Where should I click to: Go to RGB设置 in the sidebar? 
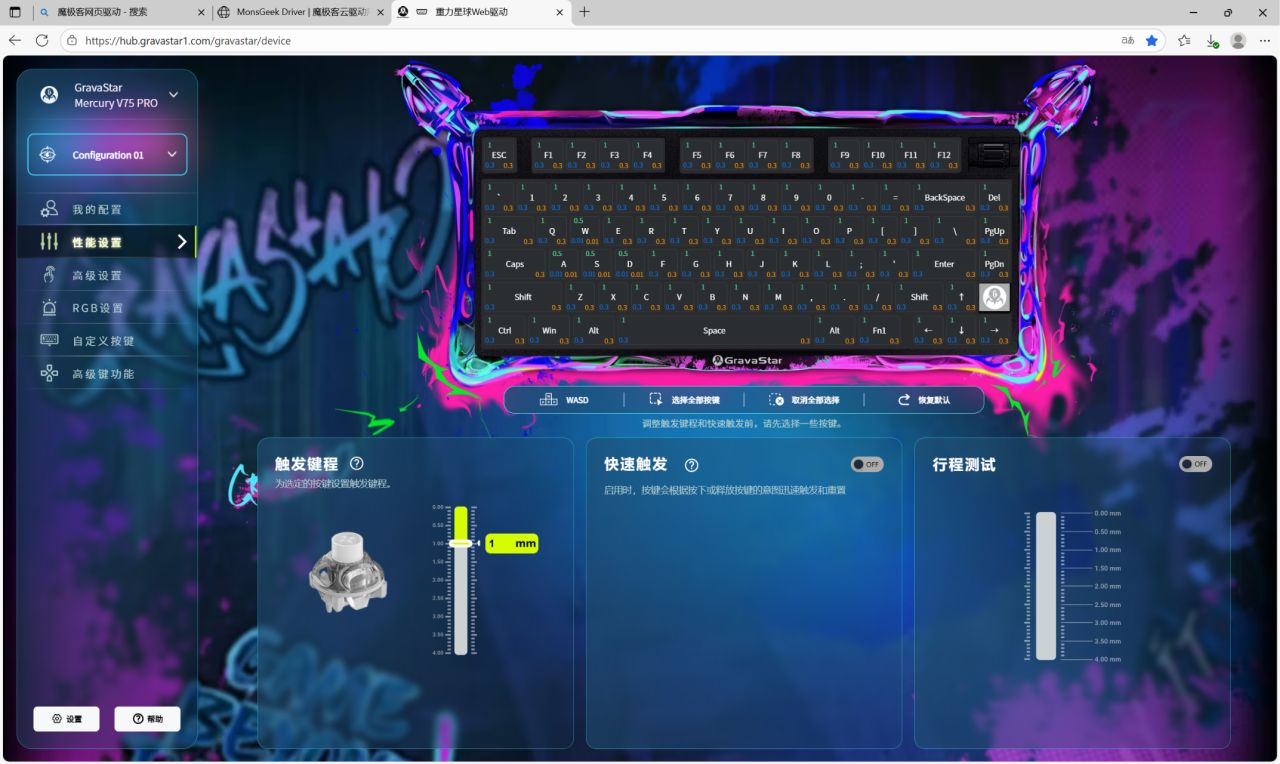107,308
